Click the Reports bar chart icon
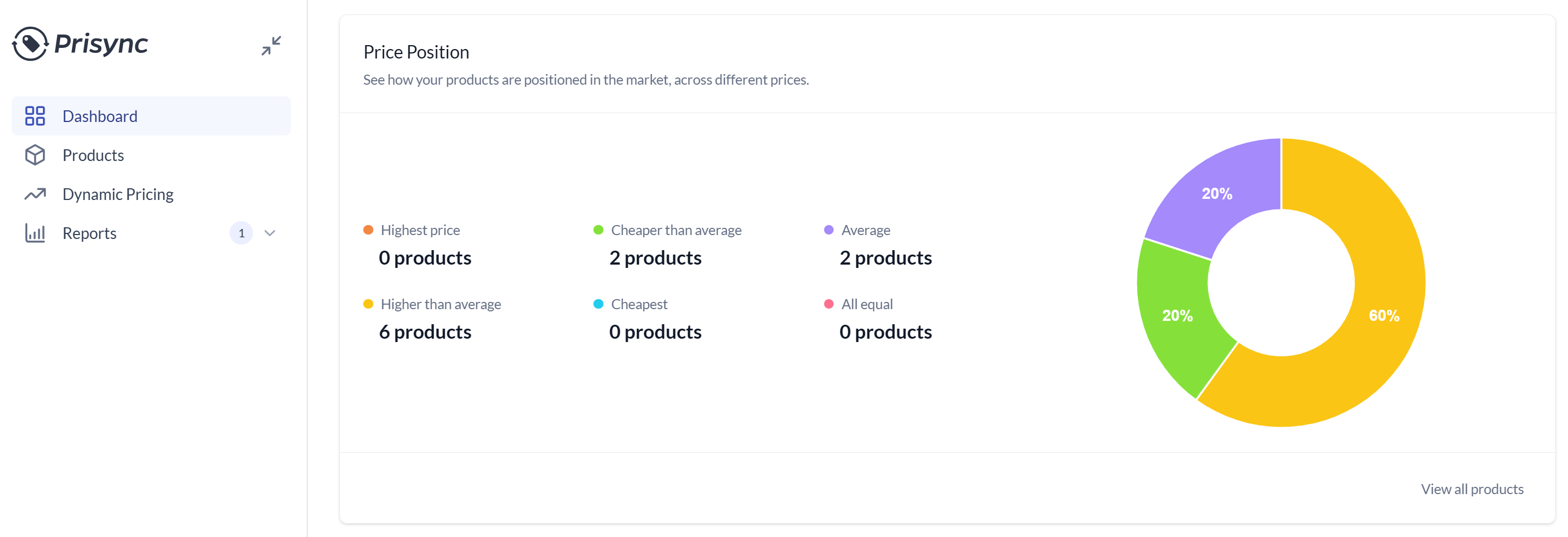 pyautogui.click(x=35, y=233)
